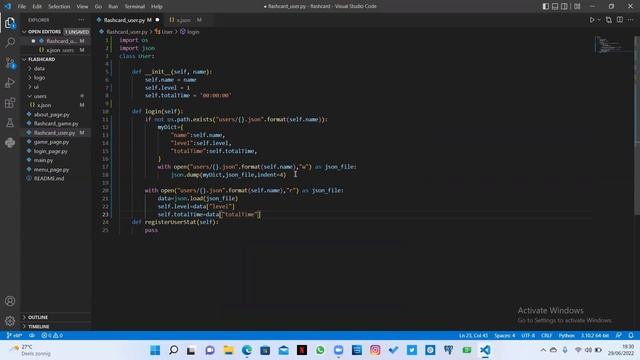Select the 3.10.2 64-bit interpreter
640x360 pixels.
pyautogui.click(x=595, y=336)
